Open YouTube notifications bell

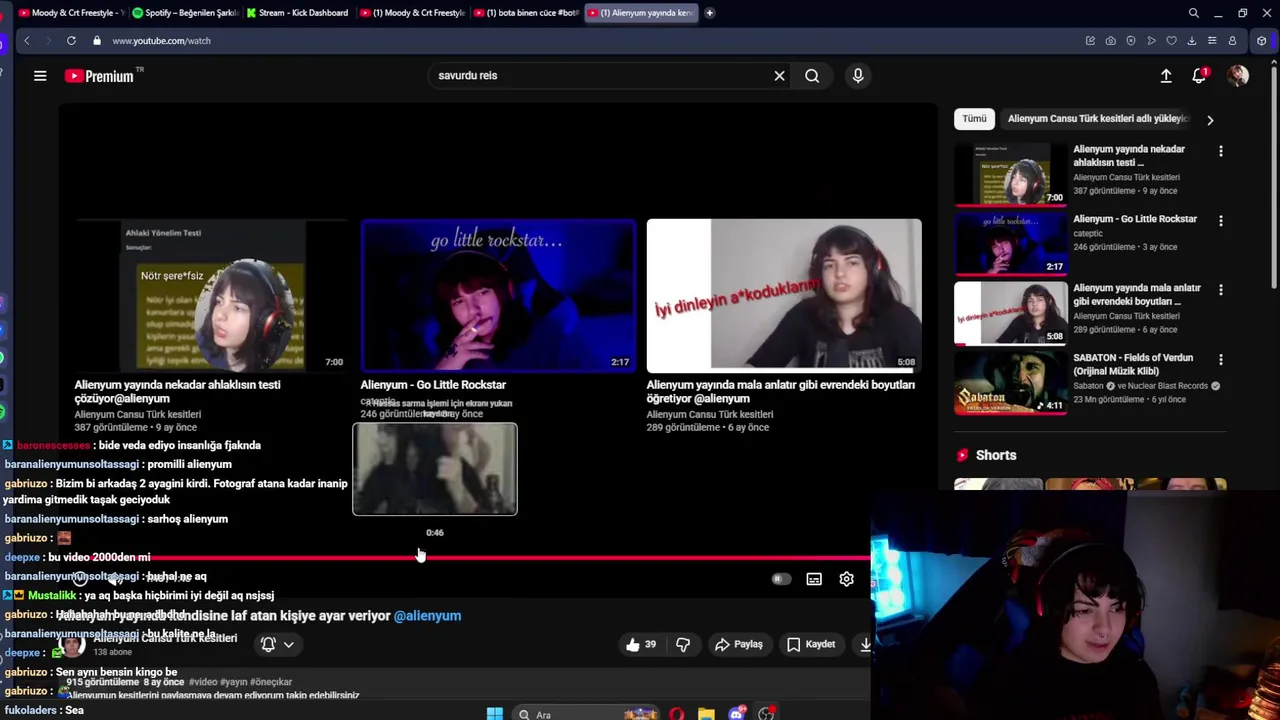click(1200, 76)
